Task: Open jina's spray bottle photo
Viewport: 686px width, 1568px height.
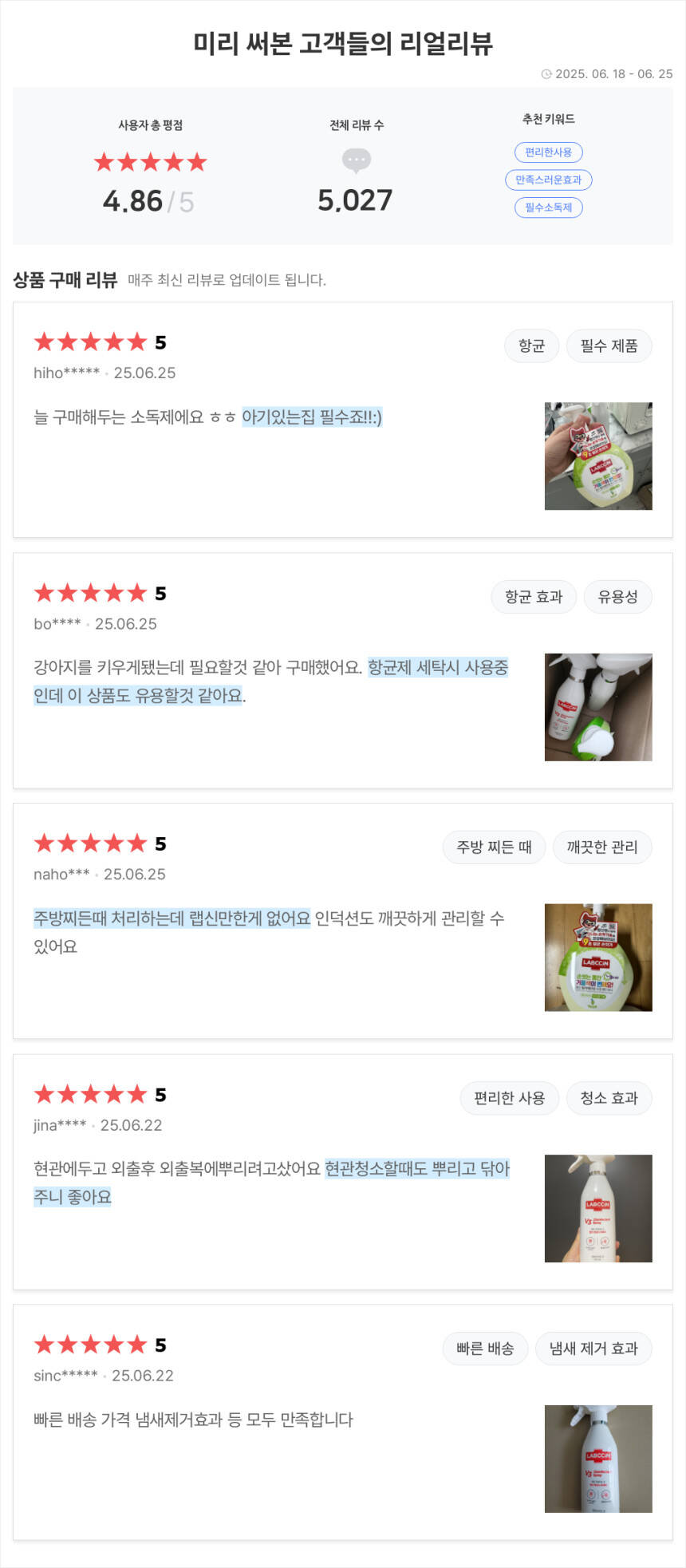Action: 598,1208
